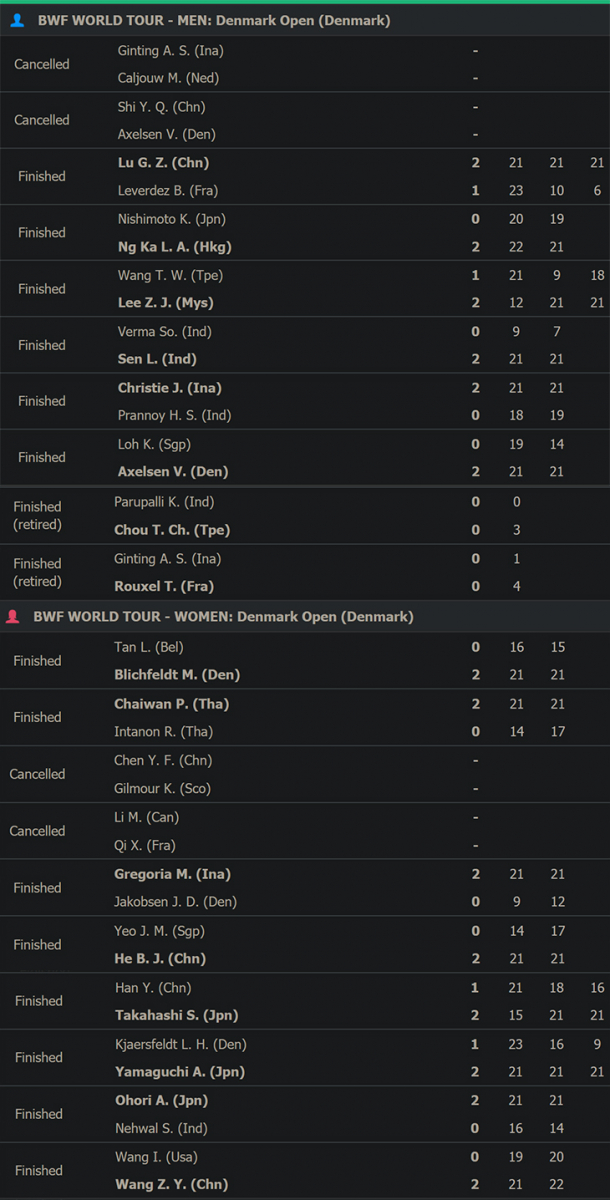
Task: Open Blichfeldt M. (Den) match row
Action: point(305,661)
